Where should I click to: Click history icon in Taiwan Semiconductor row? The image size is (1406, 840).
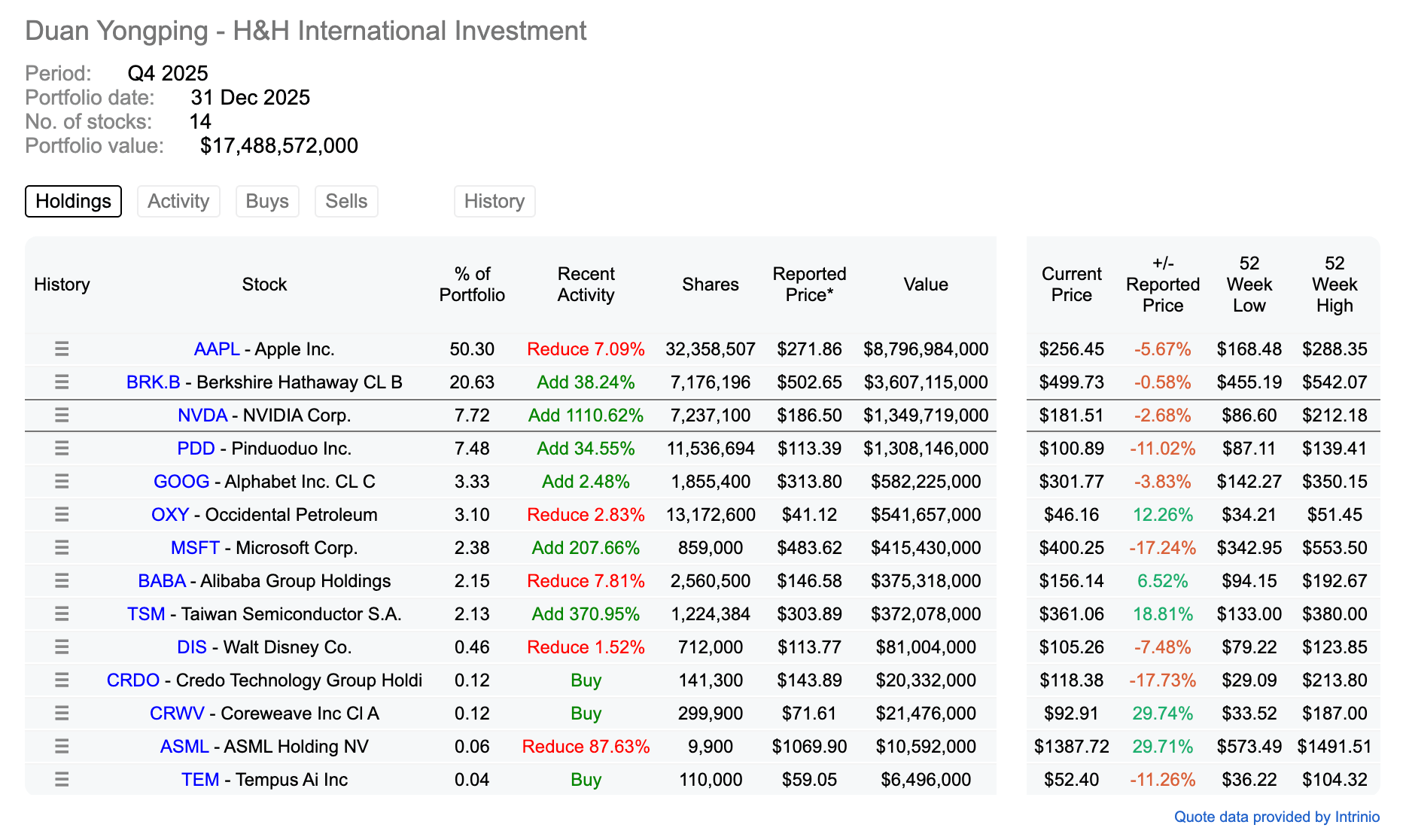pyautogui.click(x=62, y=614)
